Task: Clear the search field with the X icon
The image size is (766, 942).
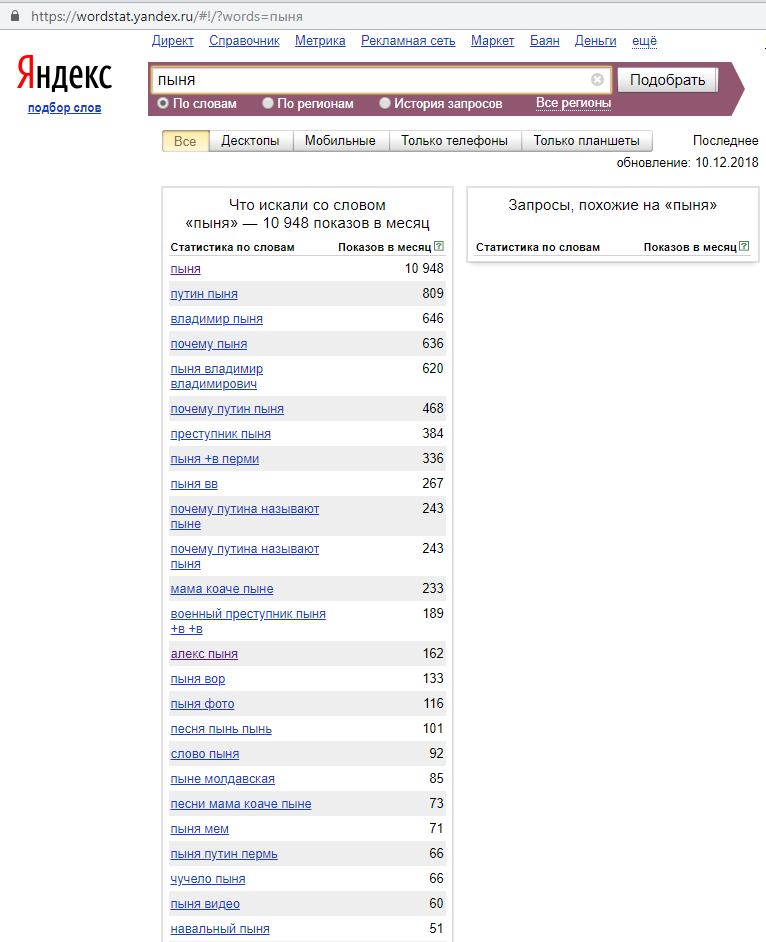Action: 597,79
